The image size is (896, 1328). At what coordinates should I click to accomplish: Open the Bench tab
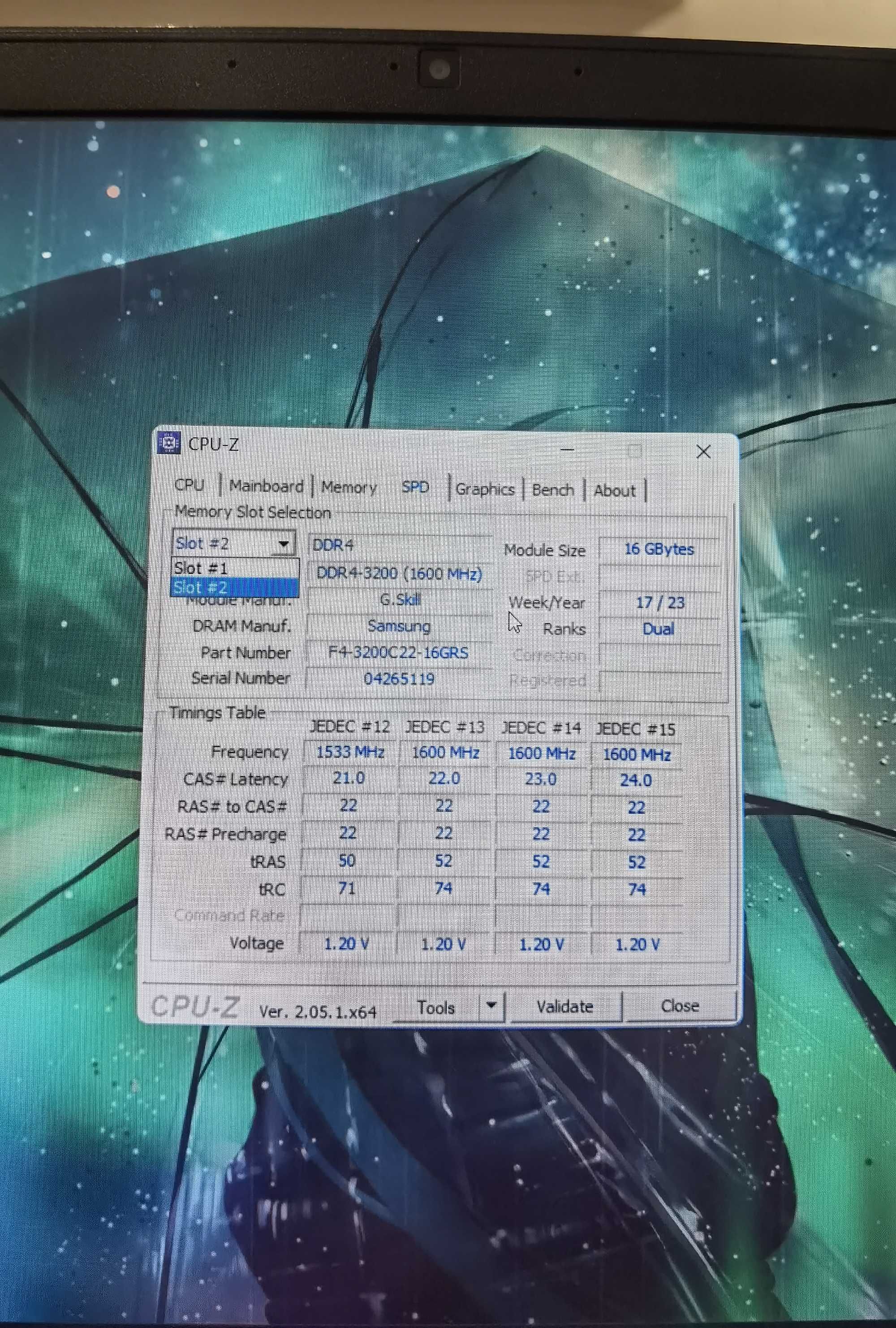tap(553, 490)
